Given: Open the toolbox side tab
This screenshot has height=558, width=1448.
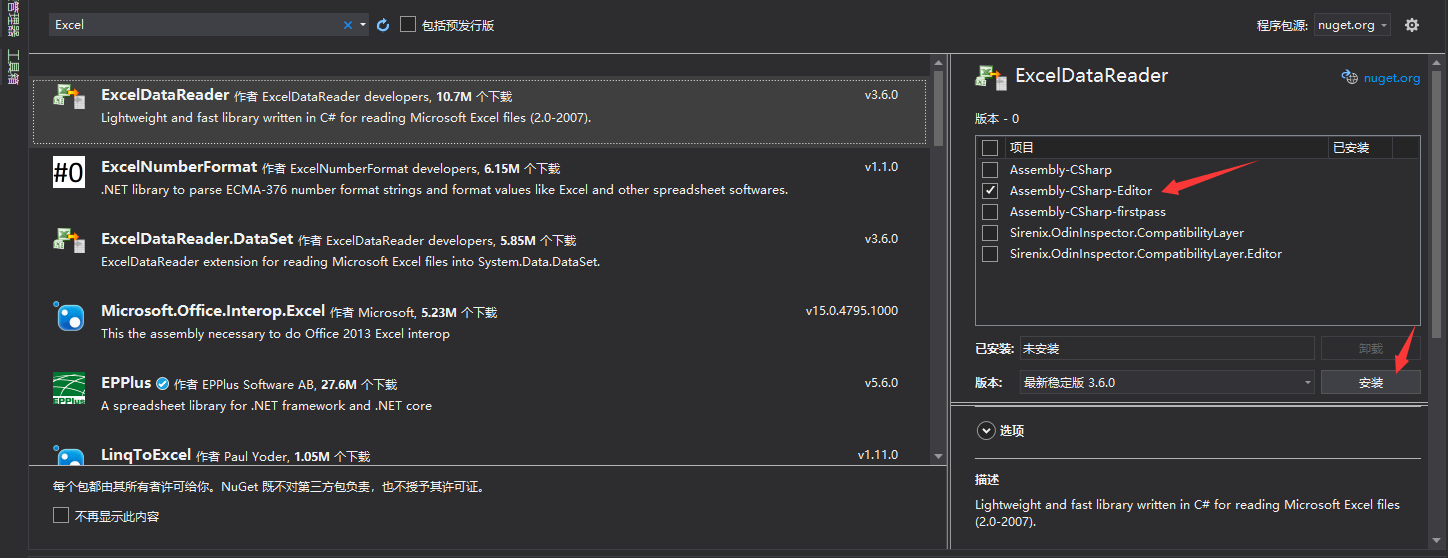Looking at the screenshot, I should point(13,67).
